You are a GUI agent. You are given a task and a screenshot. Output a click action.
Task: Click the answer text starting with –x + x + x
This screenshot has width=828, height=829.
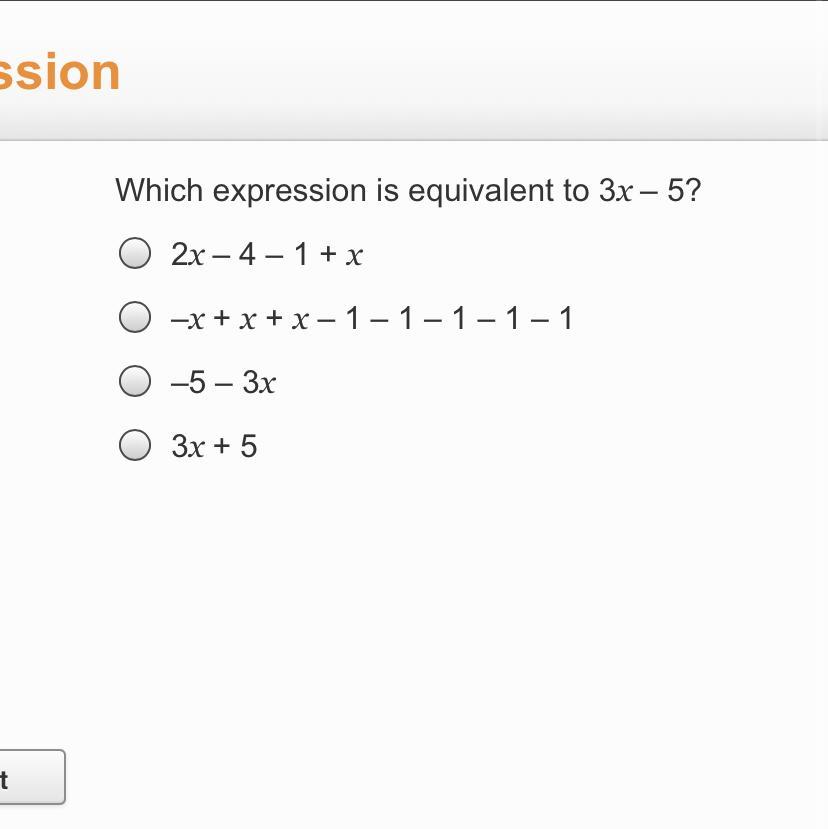tap(371, 319)
